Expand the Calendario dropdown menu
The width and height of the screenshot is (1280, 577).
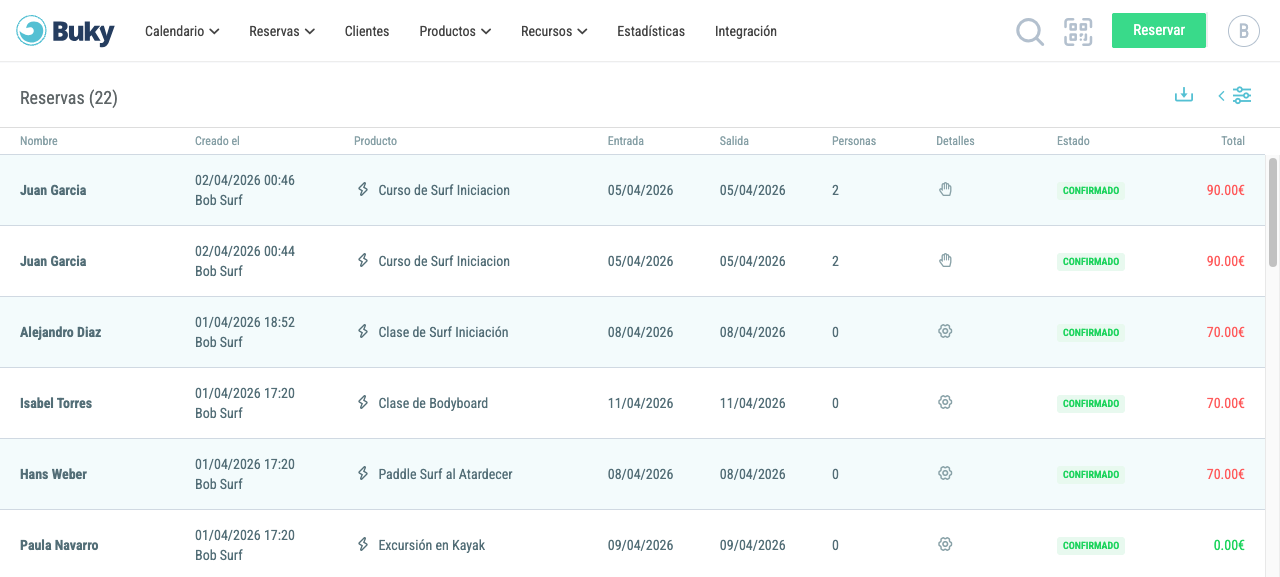click(182, 31)
